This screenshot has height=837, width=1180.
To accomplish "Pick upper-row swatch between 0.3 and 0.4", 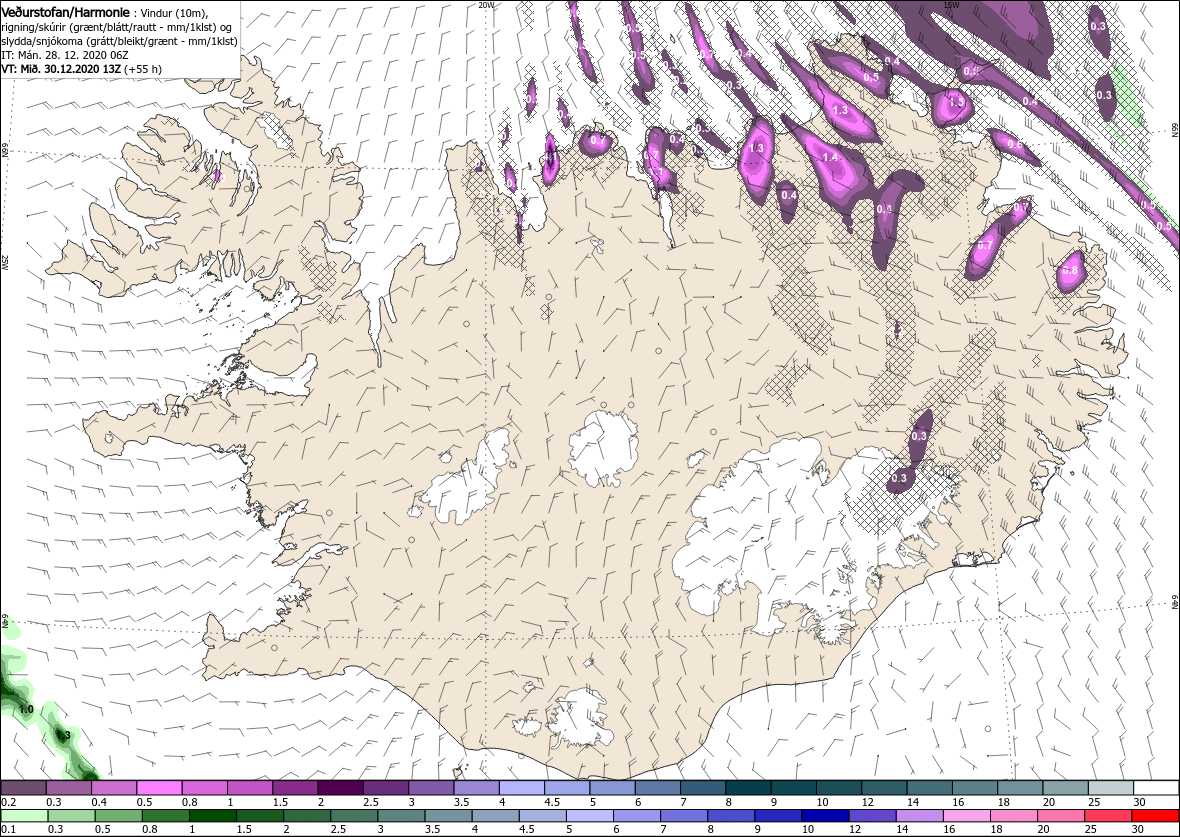I will pos(68,788).
